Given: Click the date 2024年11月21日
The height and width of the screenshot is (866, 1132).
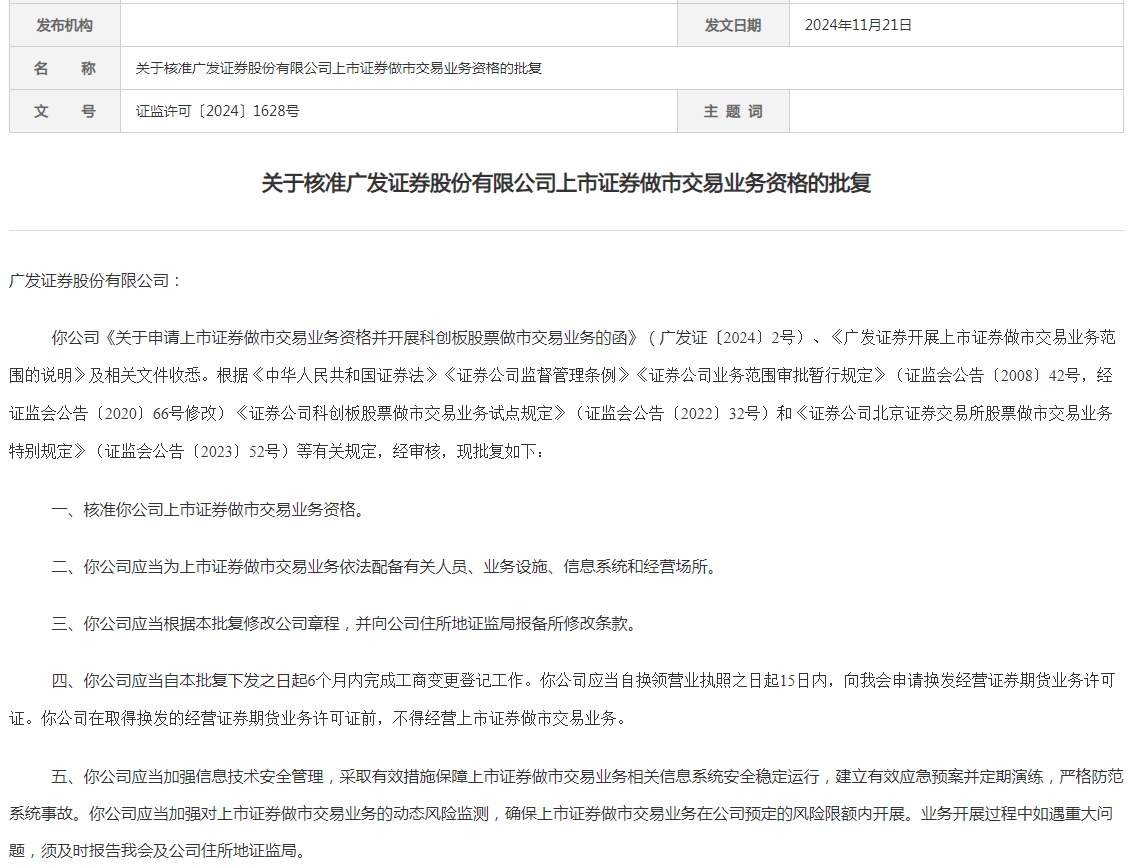Looking at the screenshot, I should tap(858, 25).
